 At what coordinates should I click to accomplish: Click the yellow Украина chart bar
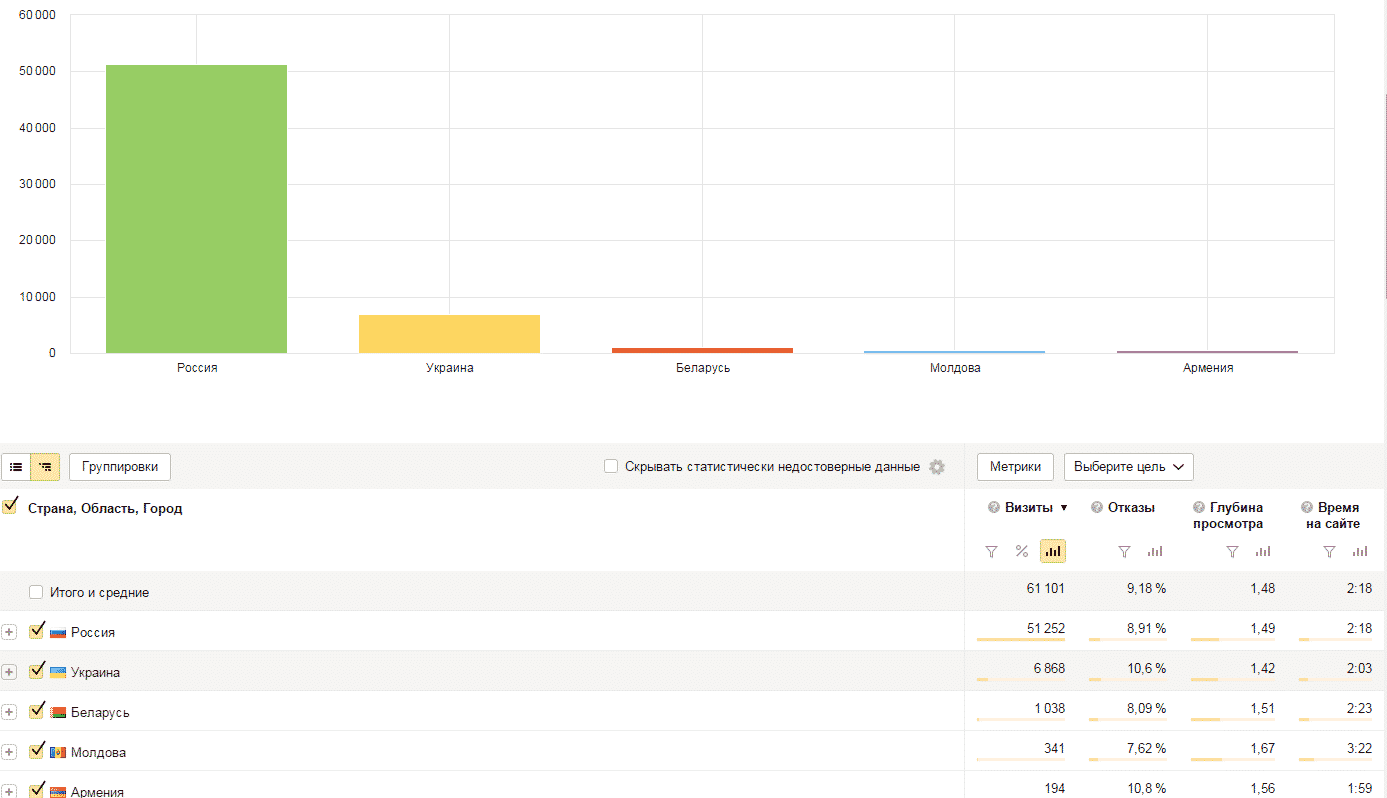(x=449, y=334)
